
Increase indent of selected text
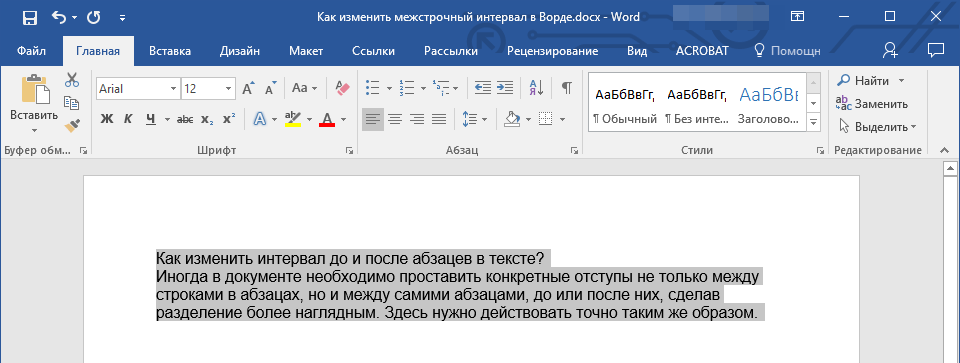click(x=504, y=88)
